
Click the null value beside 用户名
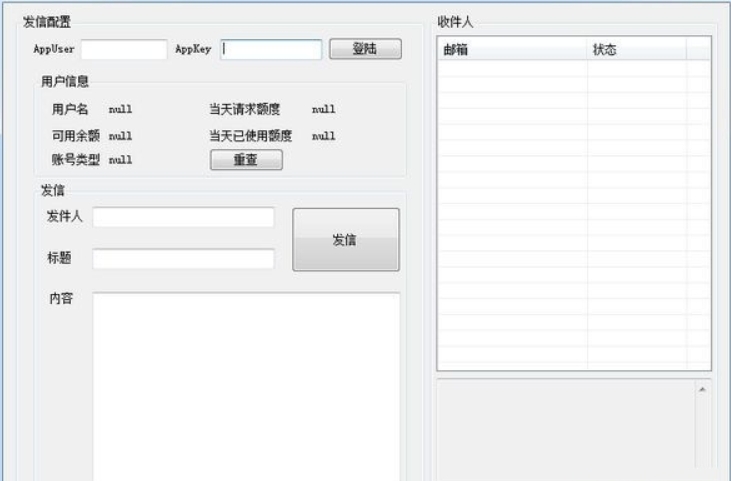[x=120, y=110]
